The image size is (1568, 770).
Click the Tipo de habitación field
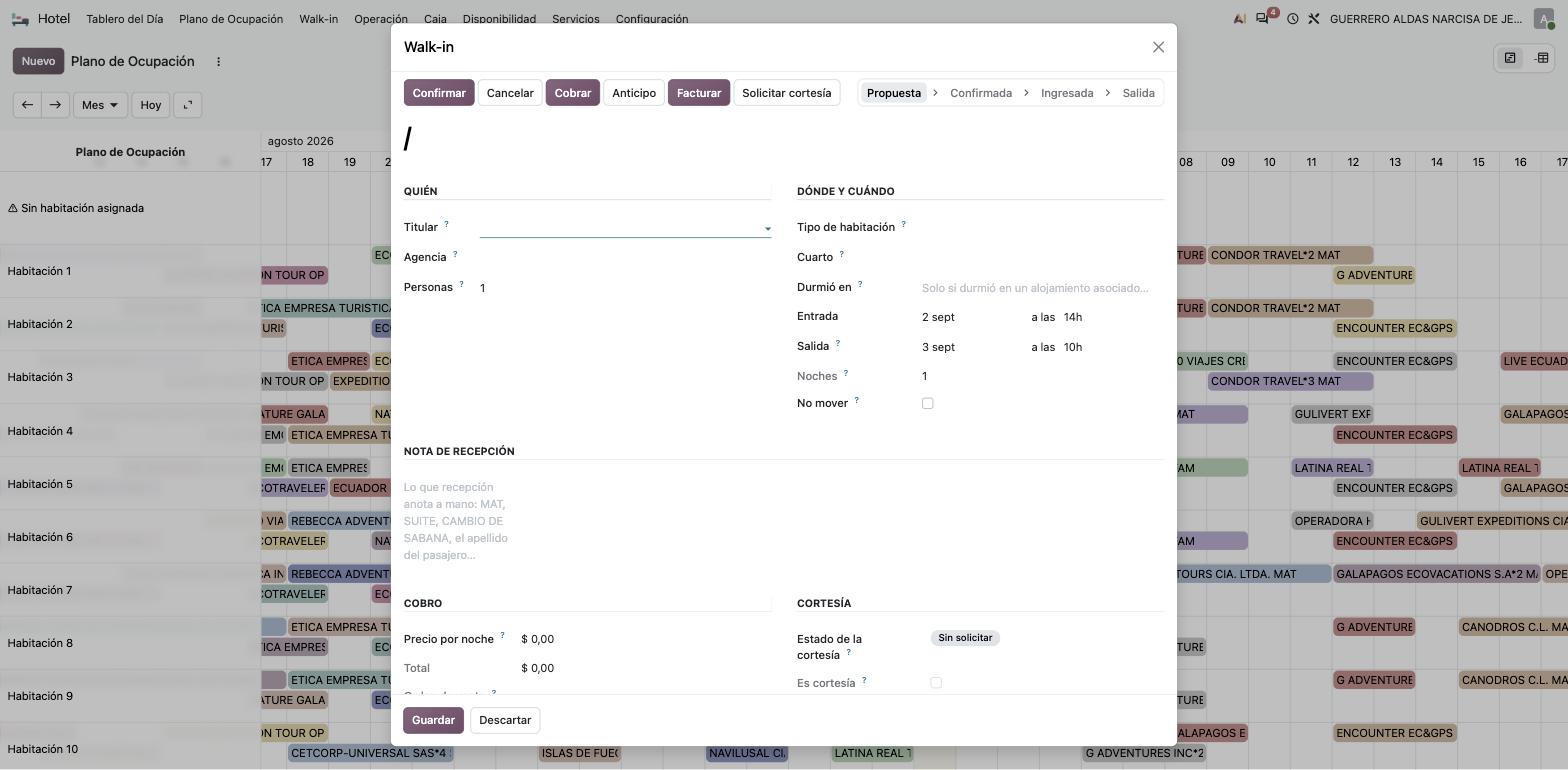(x=1043, y=228)
